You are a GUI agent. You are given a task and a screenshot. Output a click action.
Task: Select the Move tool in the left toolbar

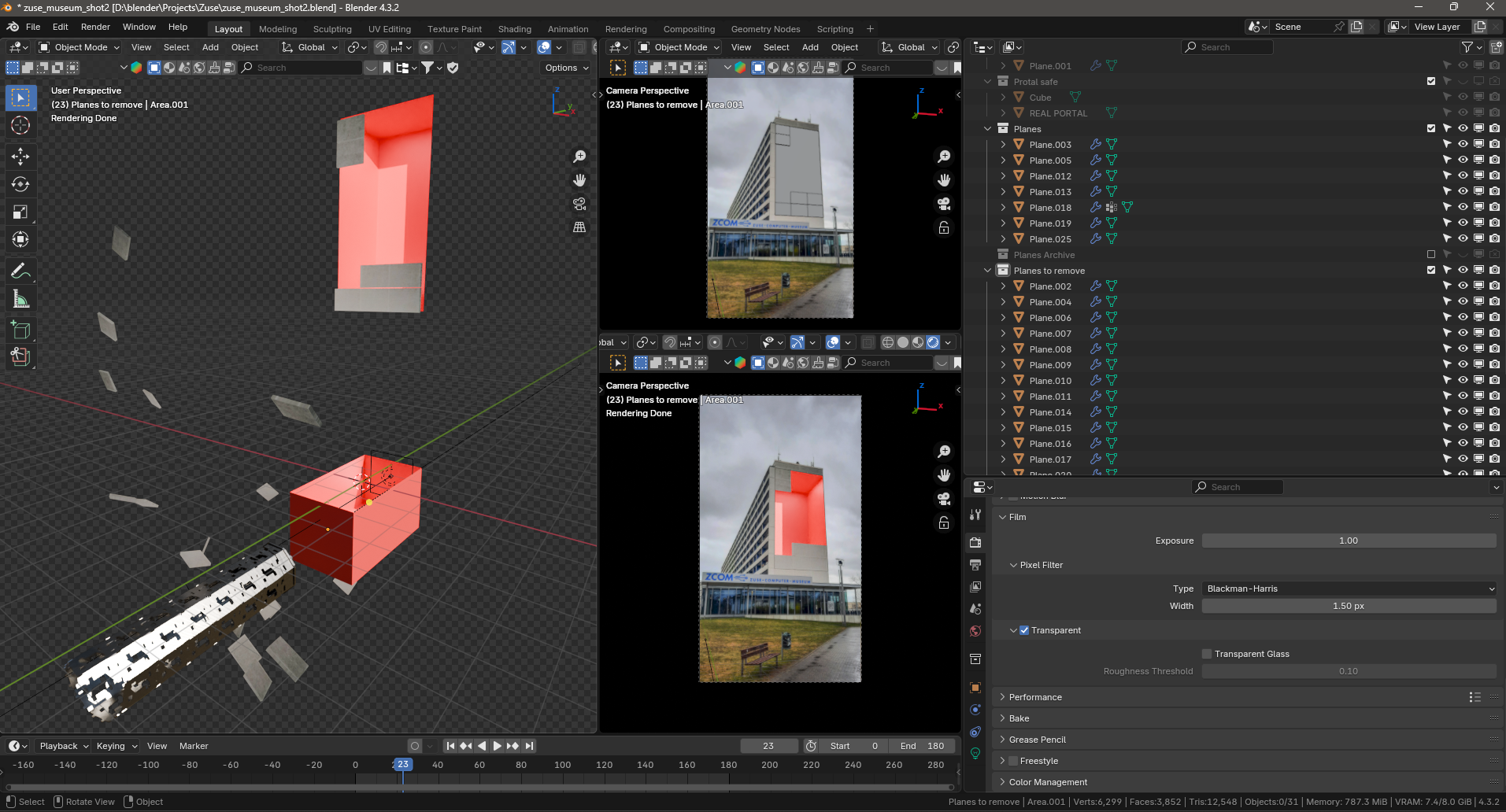[x=20, y=157]
